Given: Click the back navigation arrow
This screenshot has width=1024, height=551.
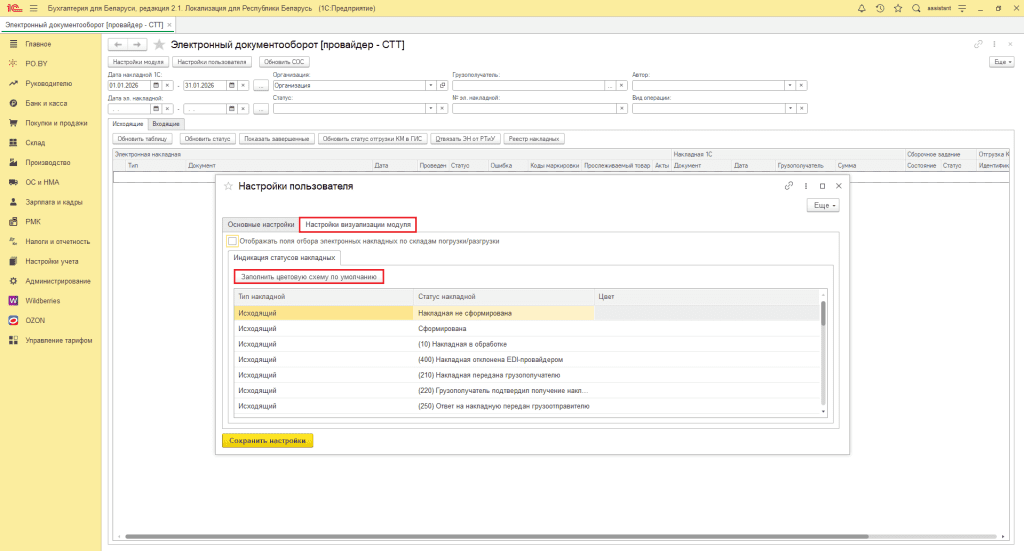Looking at the screenshot, I should pos(118,45).
